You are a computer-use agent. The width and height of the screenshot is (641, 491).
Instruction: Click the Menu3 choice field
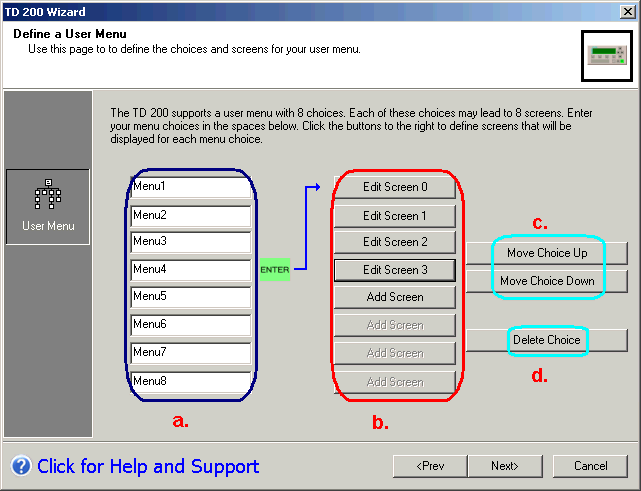click(191, 242)
